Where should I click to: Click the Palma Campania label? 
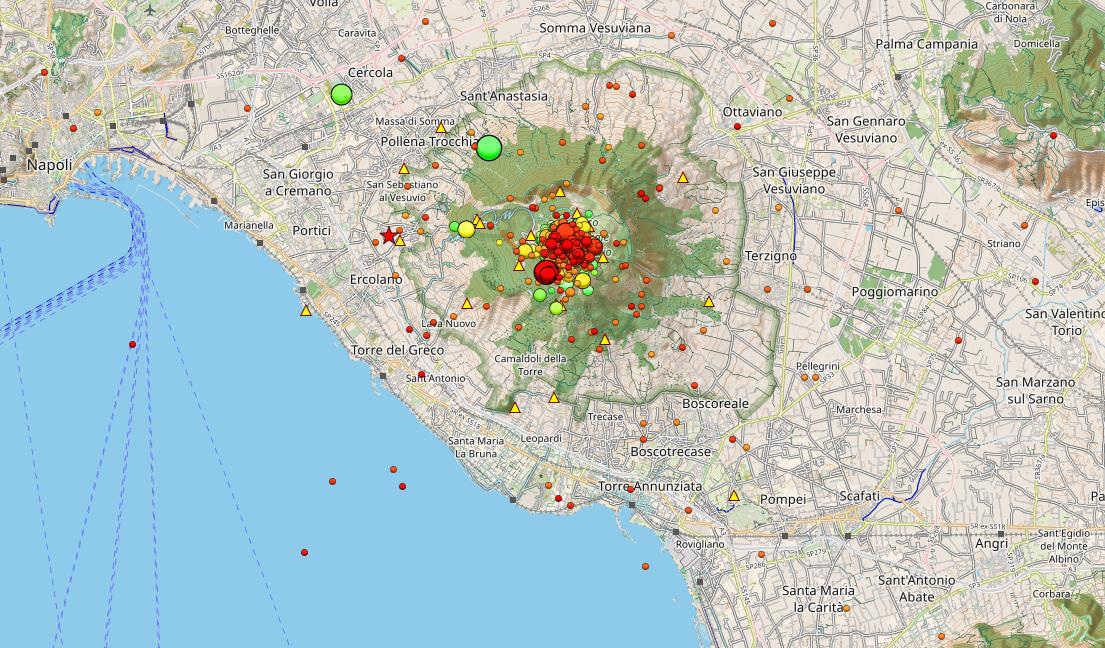pos(926,44)
